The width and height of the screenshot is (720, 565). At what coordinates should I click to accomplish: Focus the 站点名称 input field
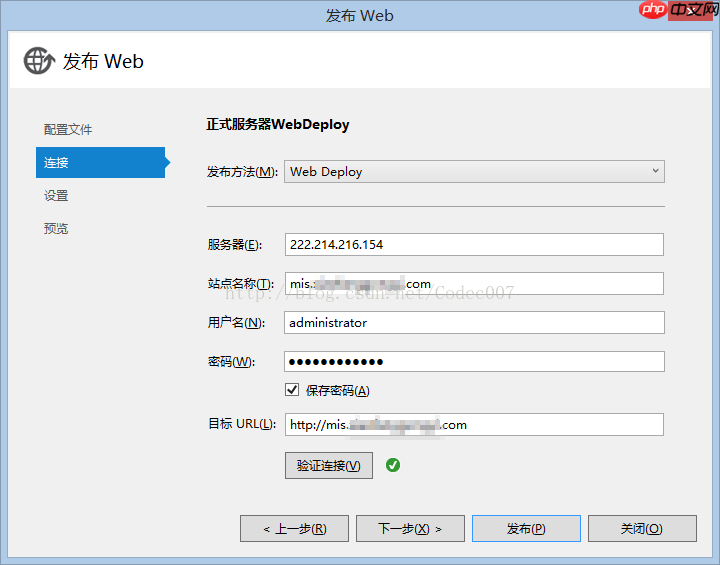[x=474, y=283]
